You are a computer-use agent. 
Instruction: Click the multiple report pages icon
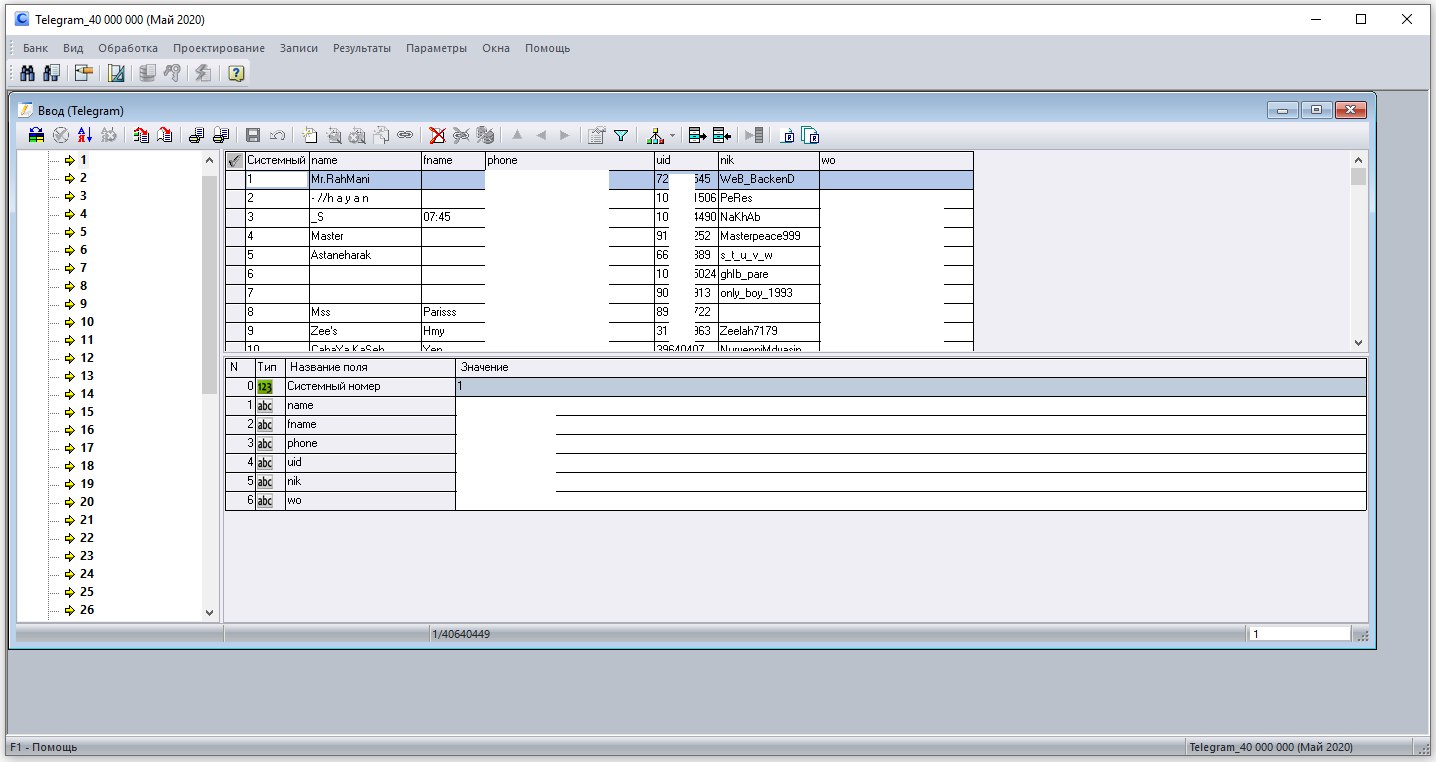click(x=812, y=135)
